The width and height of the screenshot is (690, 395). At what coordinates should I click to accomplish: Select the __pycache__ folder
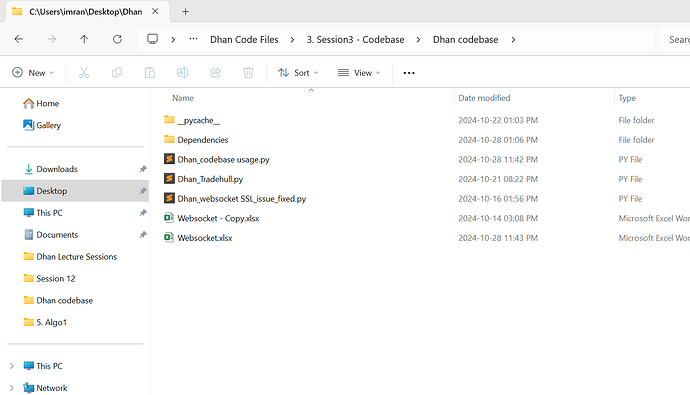point(198,120)
